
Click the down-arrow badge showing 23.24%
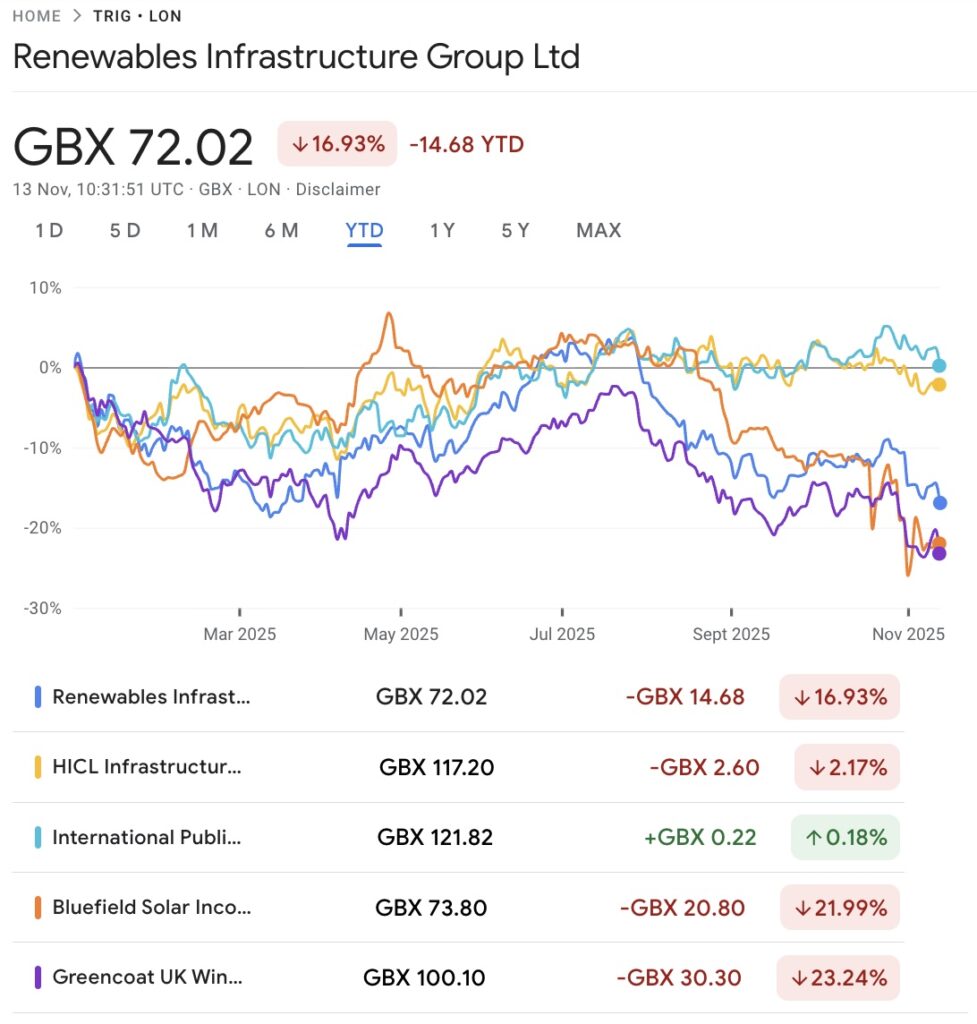coord(838,977)
